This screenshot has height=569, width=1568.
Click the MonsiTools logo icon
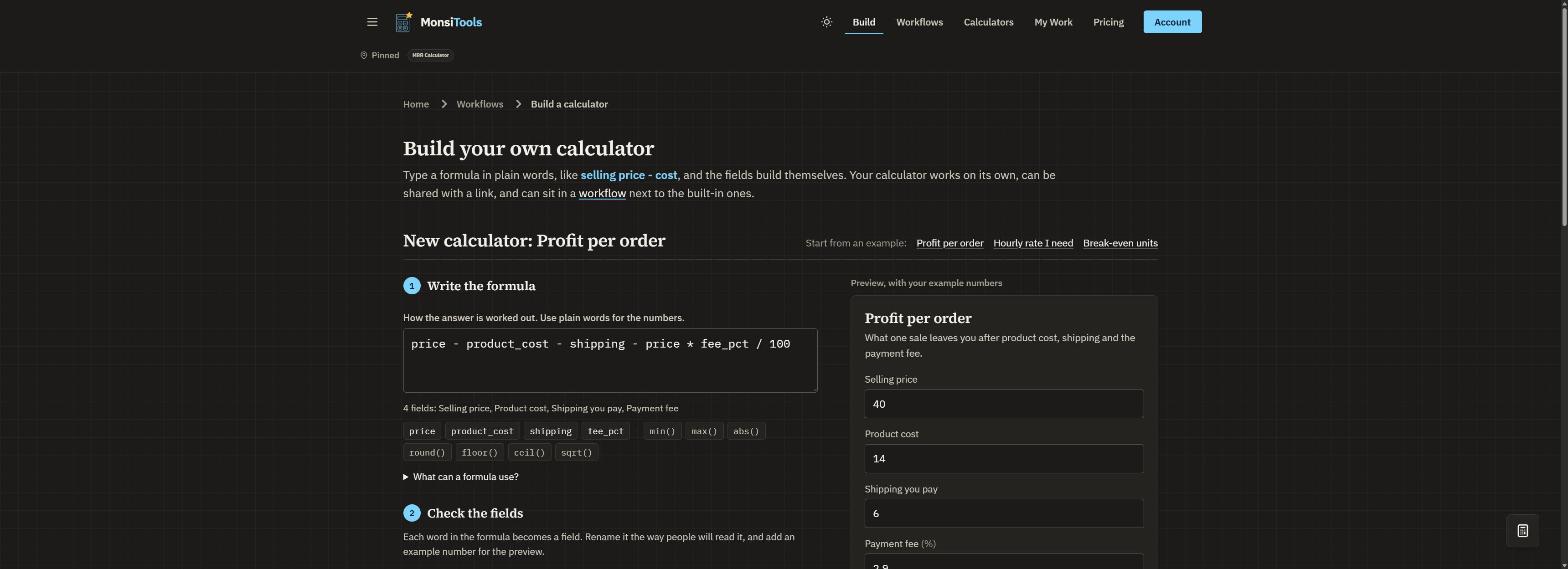(x=403, y=22)
